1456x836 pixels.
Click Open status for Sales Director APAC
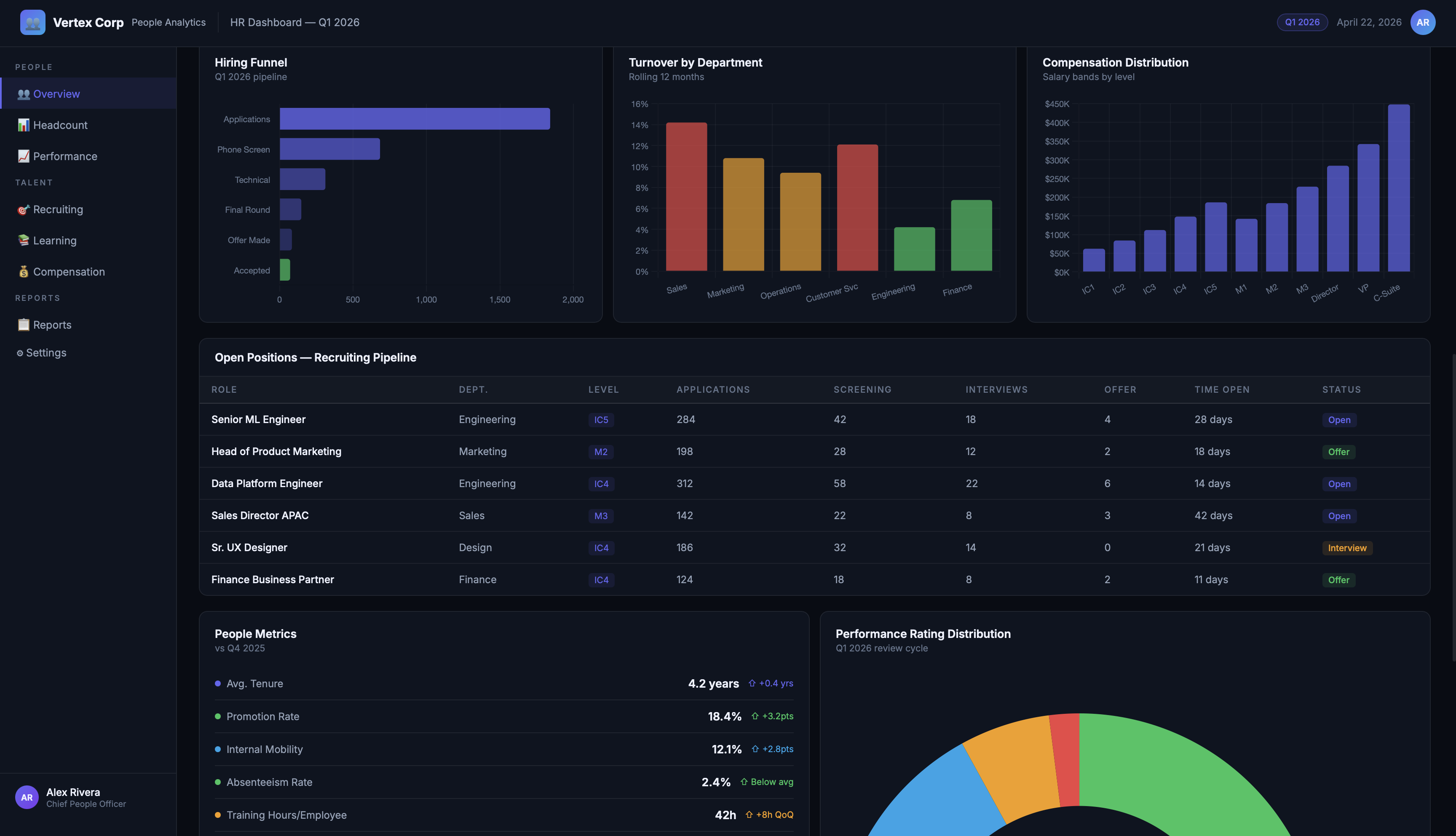coord(1339,516)
